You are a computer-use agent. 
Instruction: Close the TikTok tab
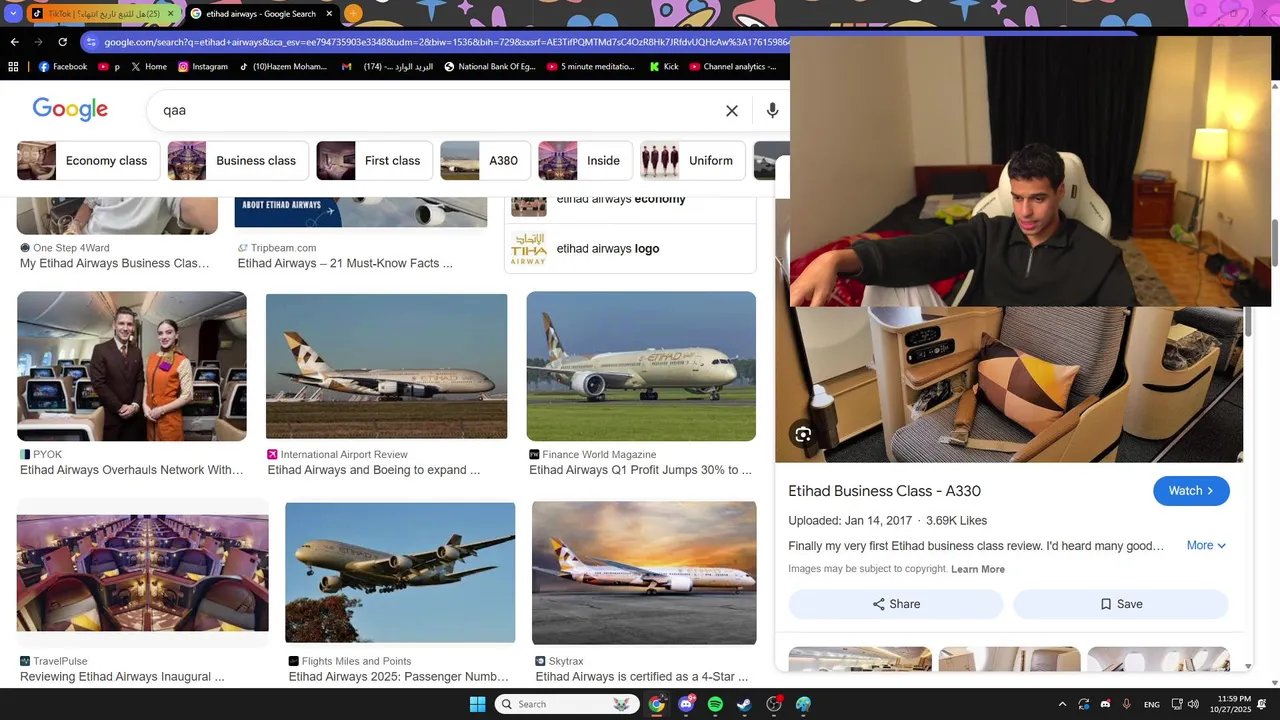pos(170,14)
